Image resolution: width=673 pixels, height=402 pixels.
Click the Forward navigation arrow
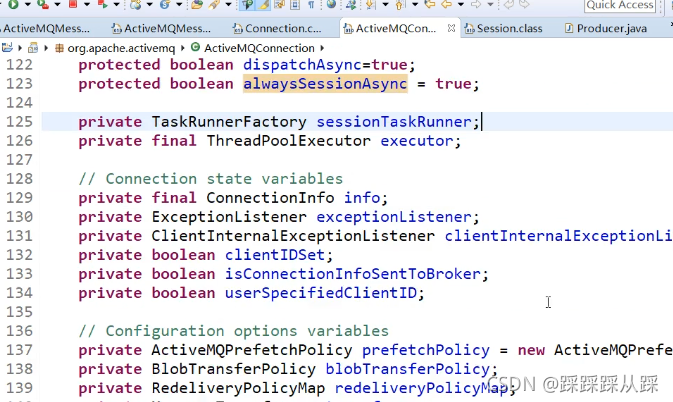[x=476, y=5]
